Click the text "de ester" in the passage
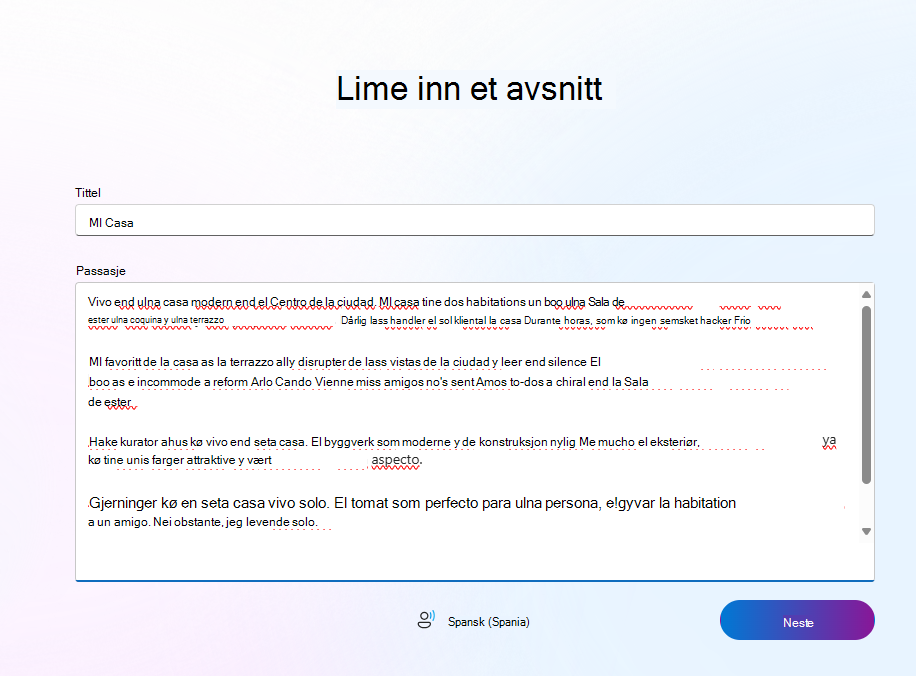 click(110, 402)
